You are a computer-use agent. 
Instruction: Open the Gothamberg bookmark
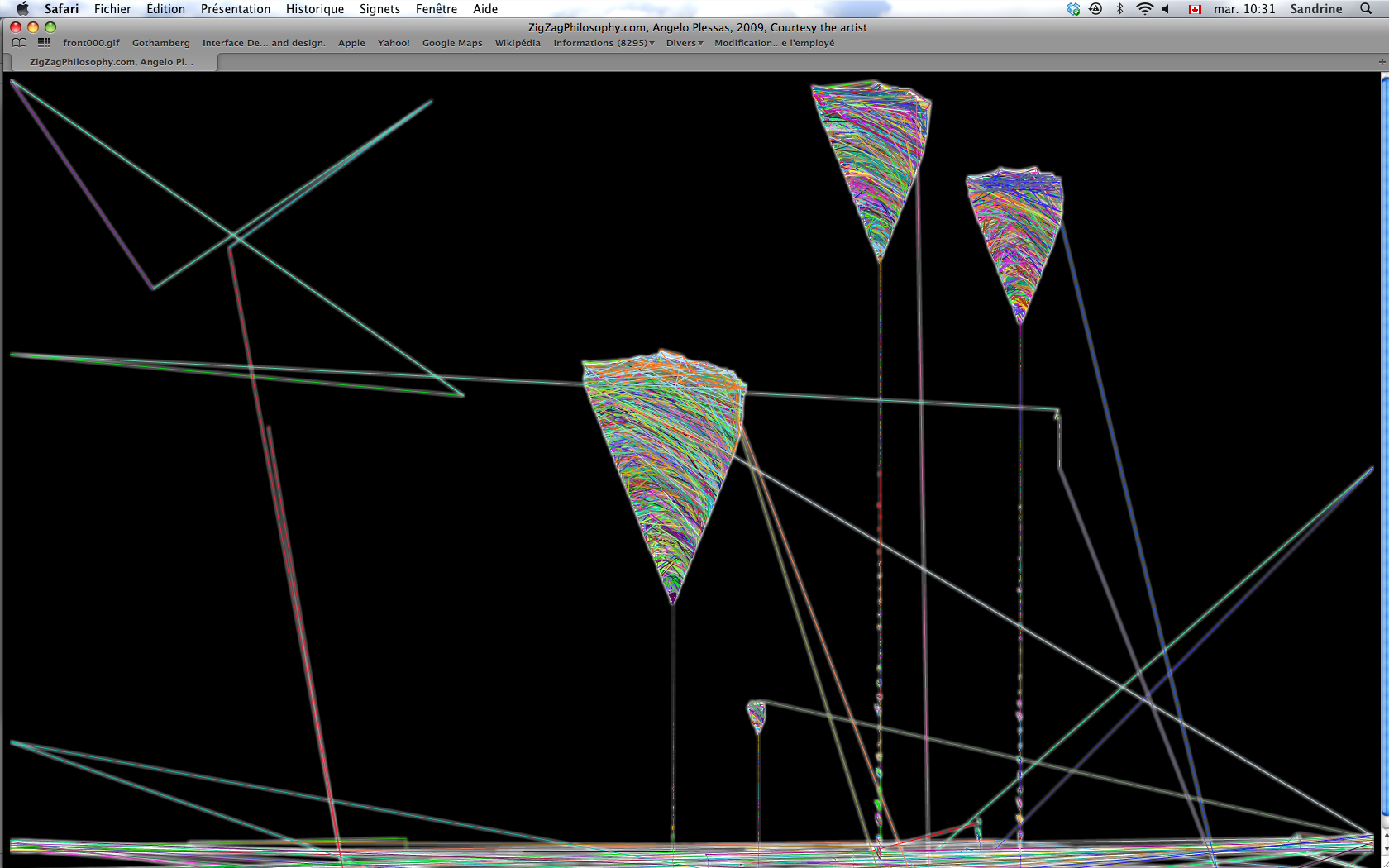(x=161, y=43)
